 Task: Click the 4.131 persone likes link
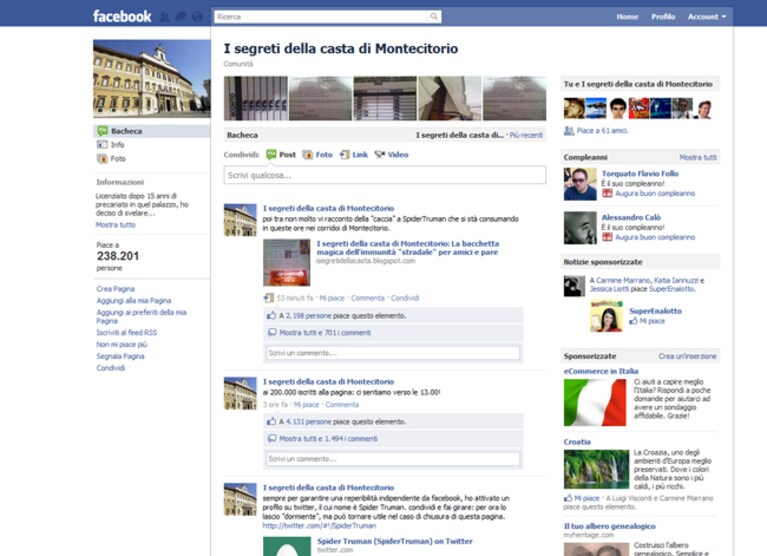click(308, 422)
